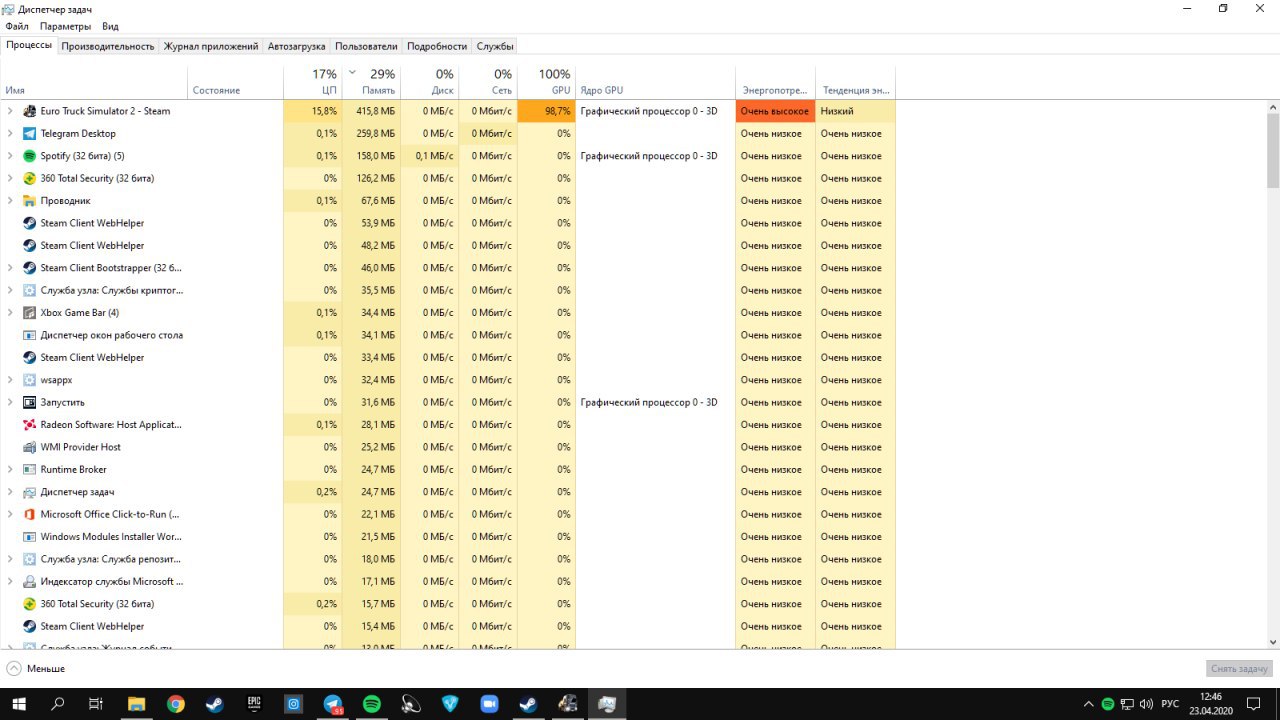Open Zoom from the taskbar
The width and height of the screenshot is (1280, 720).
click(x=489, y=704)
